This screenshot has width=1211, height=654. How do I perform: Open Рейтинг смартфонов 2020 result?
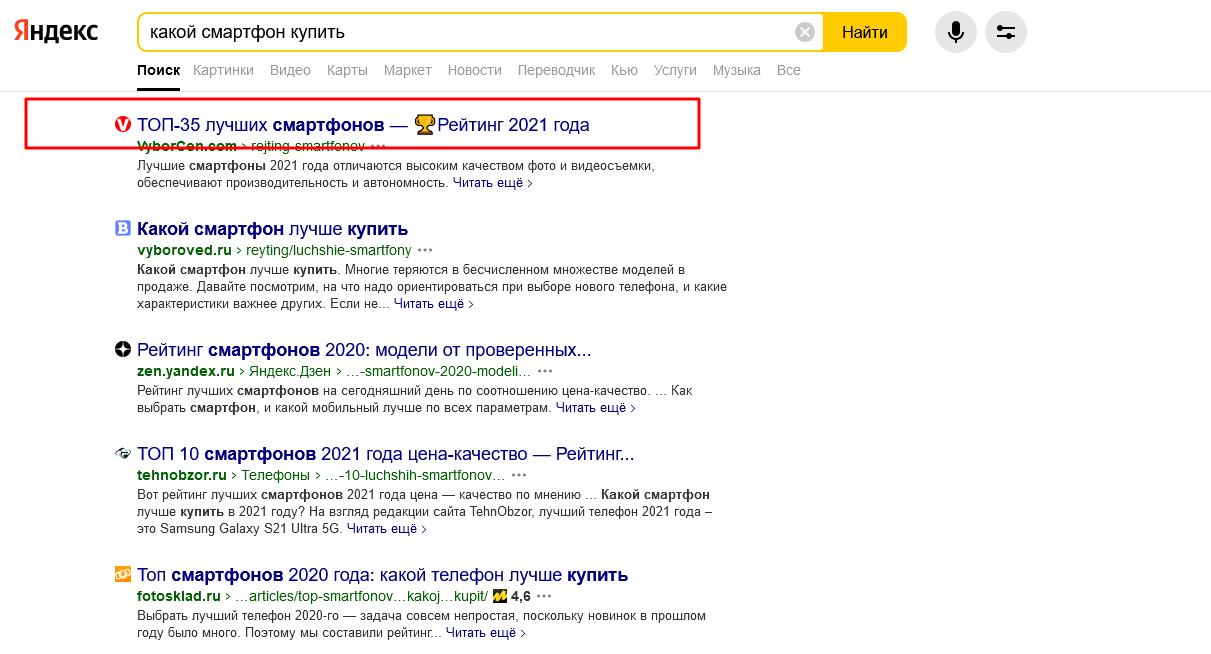364,350
